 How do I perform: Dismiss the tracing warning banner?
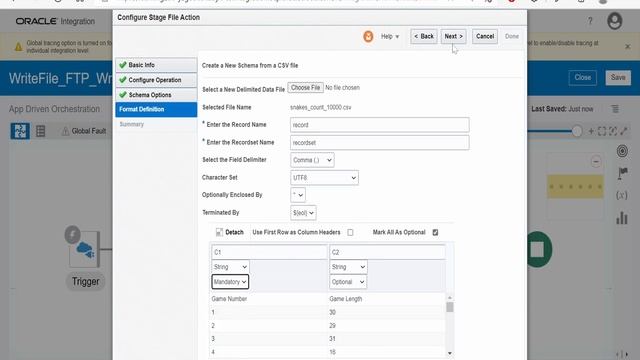[x=628, y=47]
